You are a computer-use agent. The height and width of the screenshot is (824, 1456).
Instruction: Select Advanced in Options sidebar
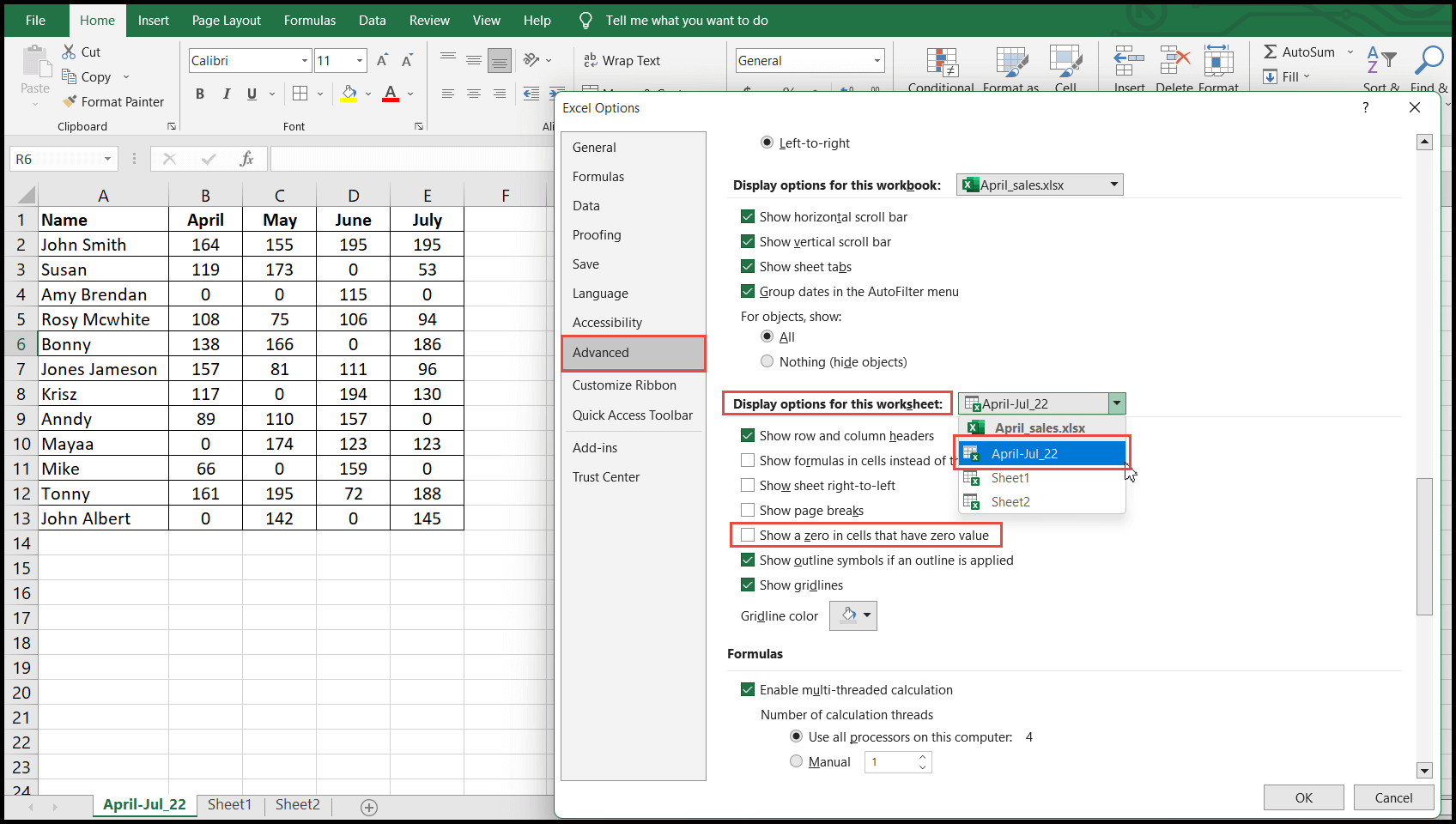634,353
